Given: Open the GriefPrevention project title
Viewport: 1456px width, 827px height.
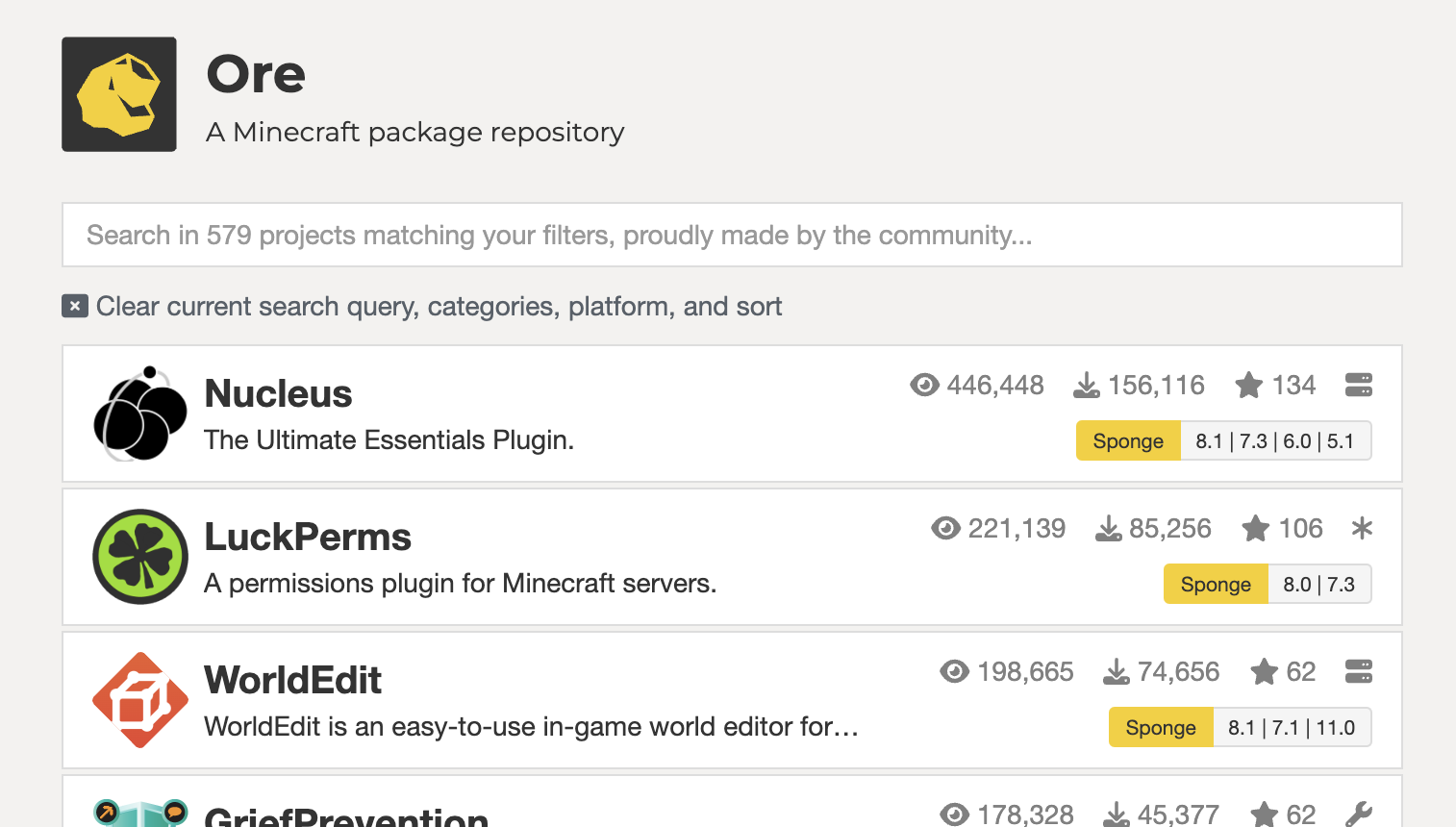Looking at the screenshot, I should (x=346, y=816).
